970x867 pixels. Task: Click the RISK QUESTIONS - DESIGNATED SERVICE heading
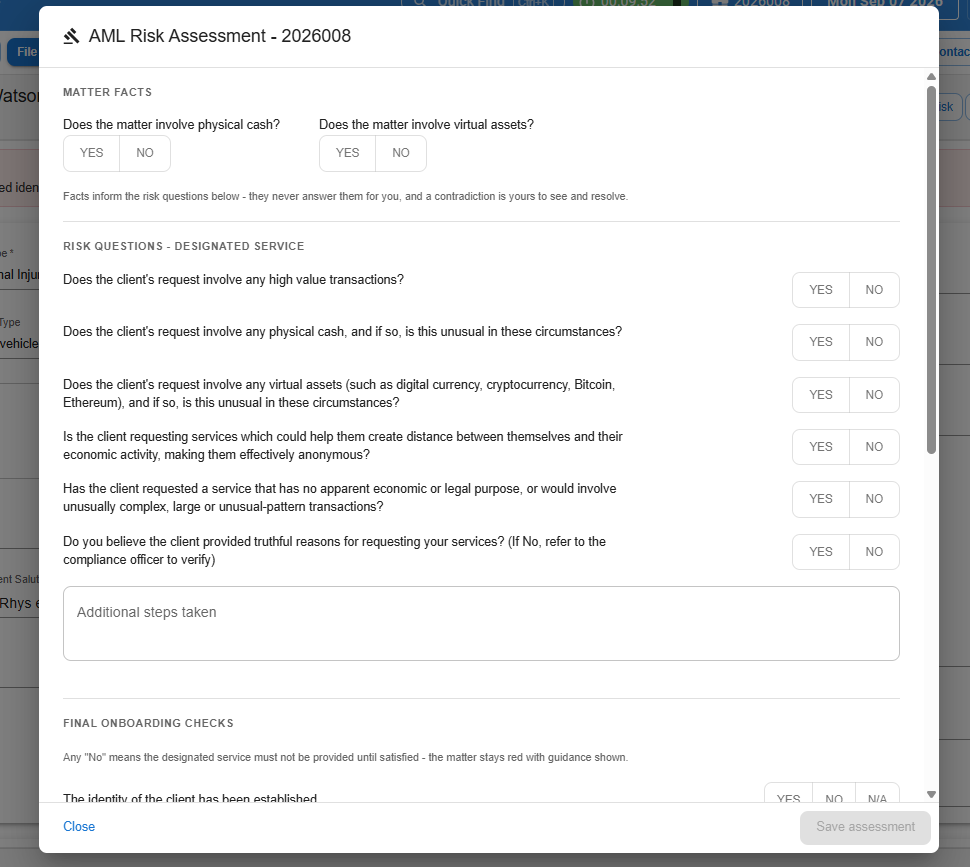[184, 246]
